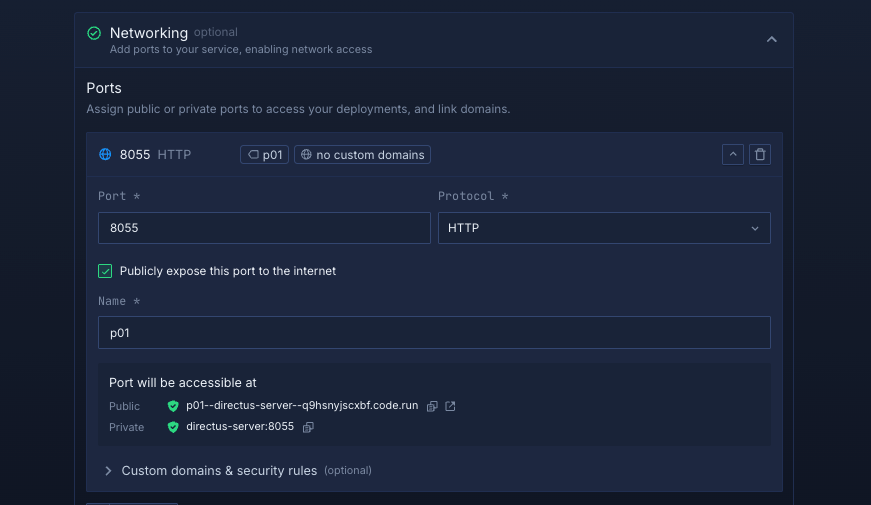Viewport: 871px width, 505px height.
Task: Click the Networking section title
Action: coord(148,33)
